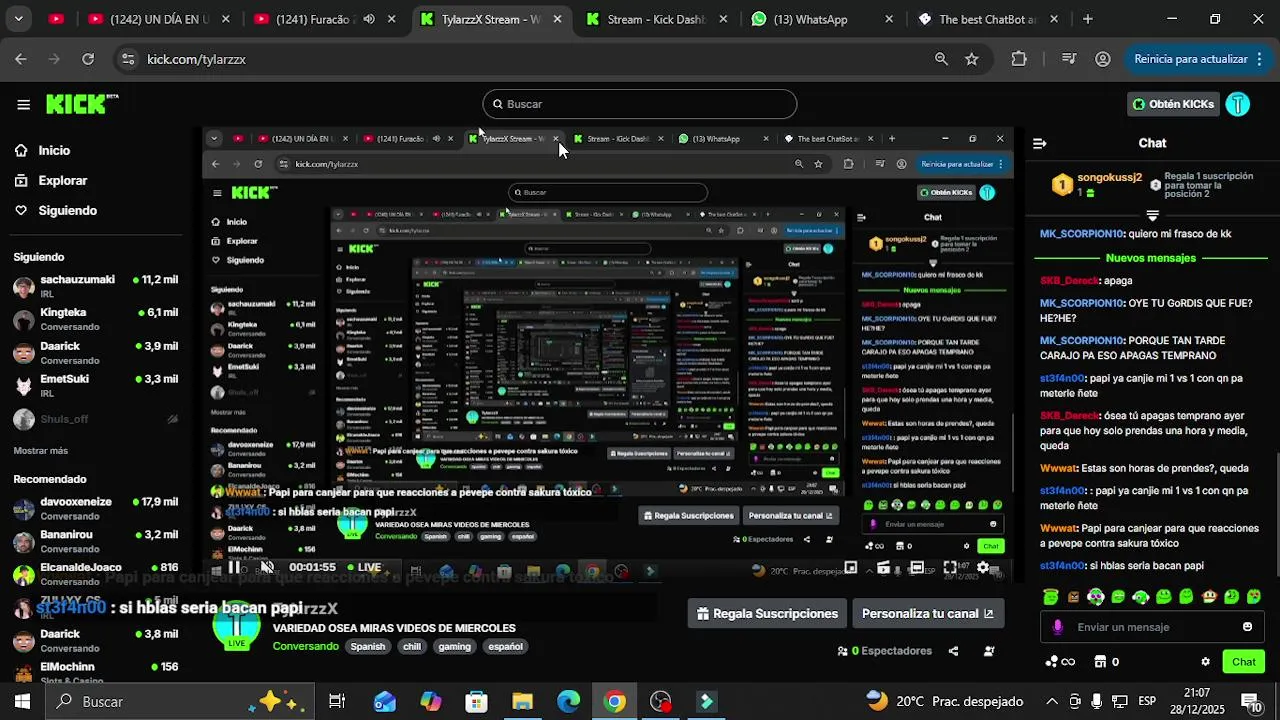Open the EmetSuki channel
Screen dimensions: 1280x720
95,385
